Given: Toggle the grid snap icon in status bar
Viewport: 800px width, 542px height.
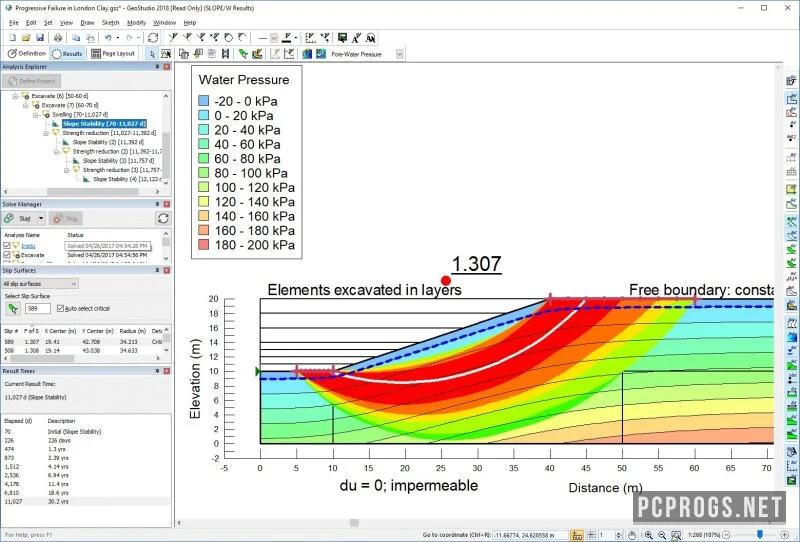Looking at the screenshot, I should tap(591, 535).
